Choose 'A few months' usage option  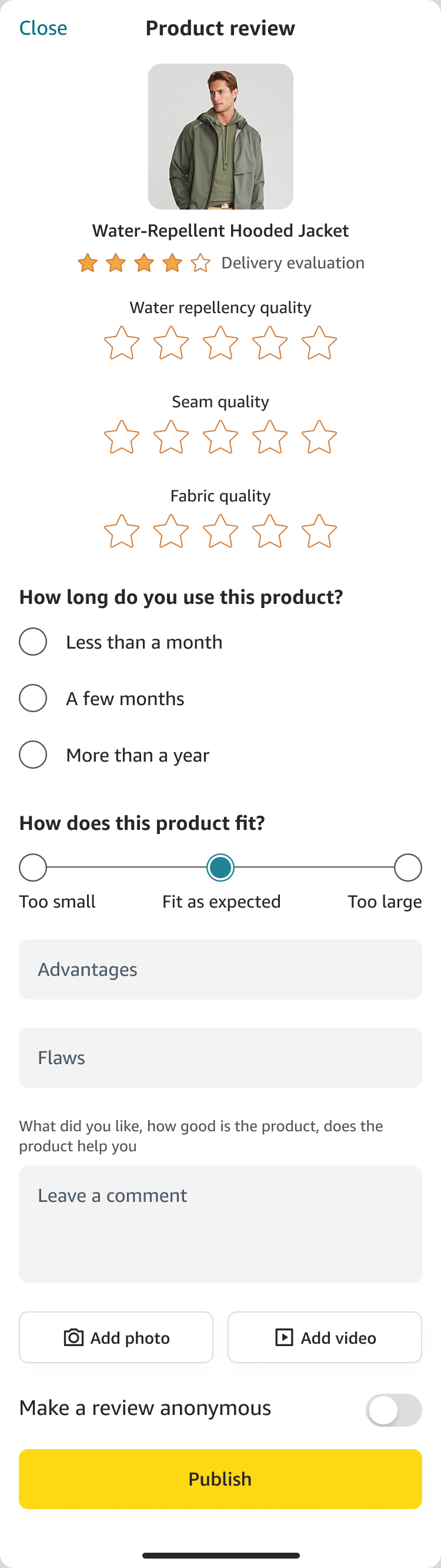(33, 698)
